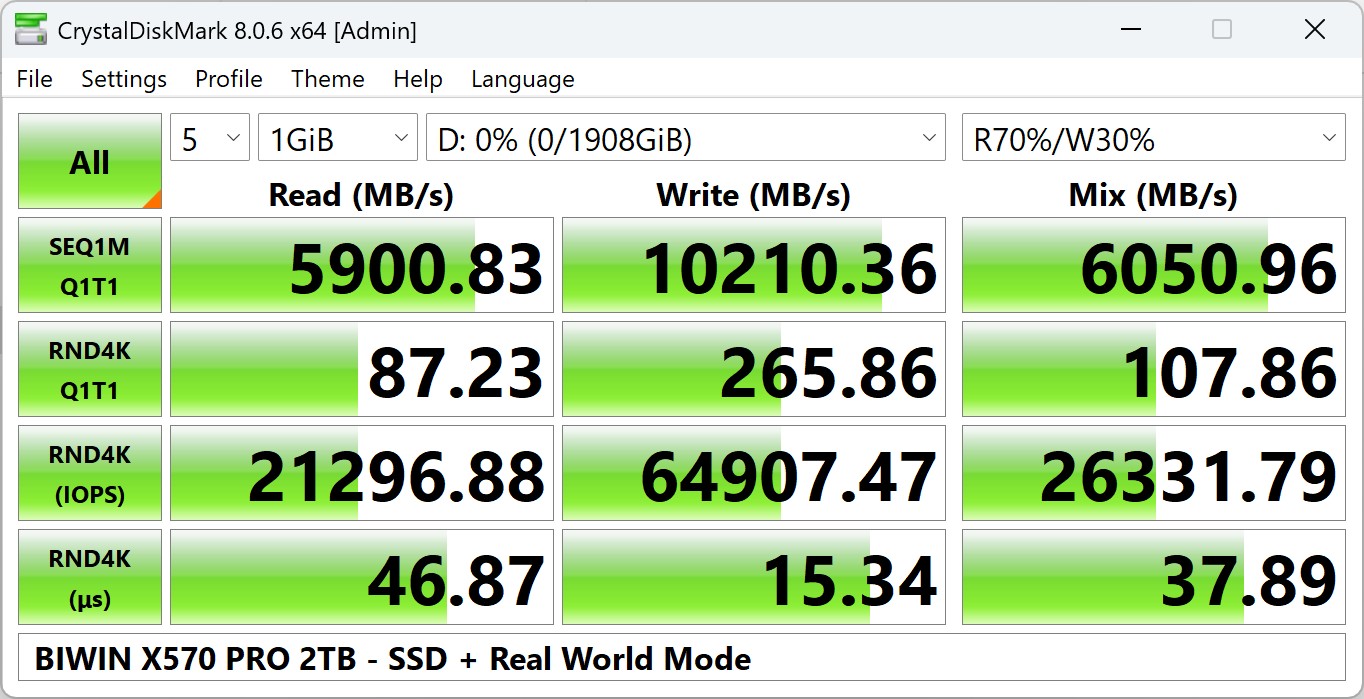Close the CrystalDiskMark window

pos(1314,30)
